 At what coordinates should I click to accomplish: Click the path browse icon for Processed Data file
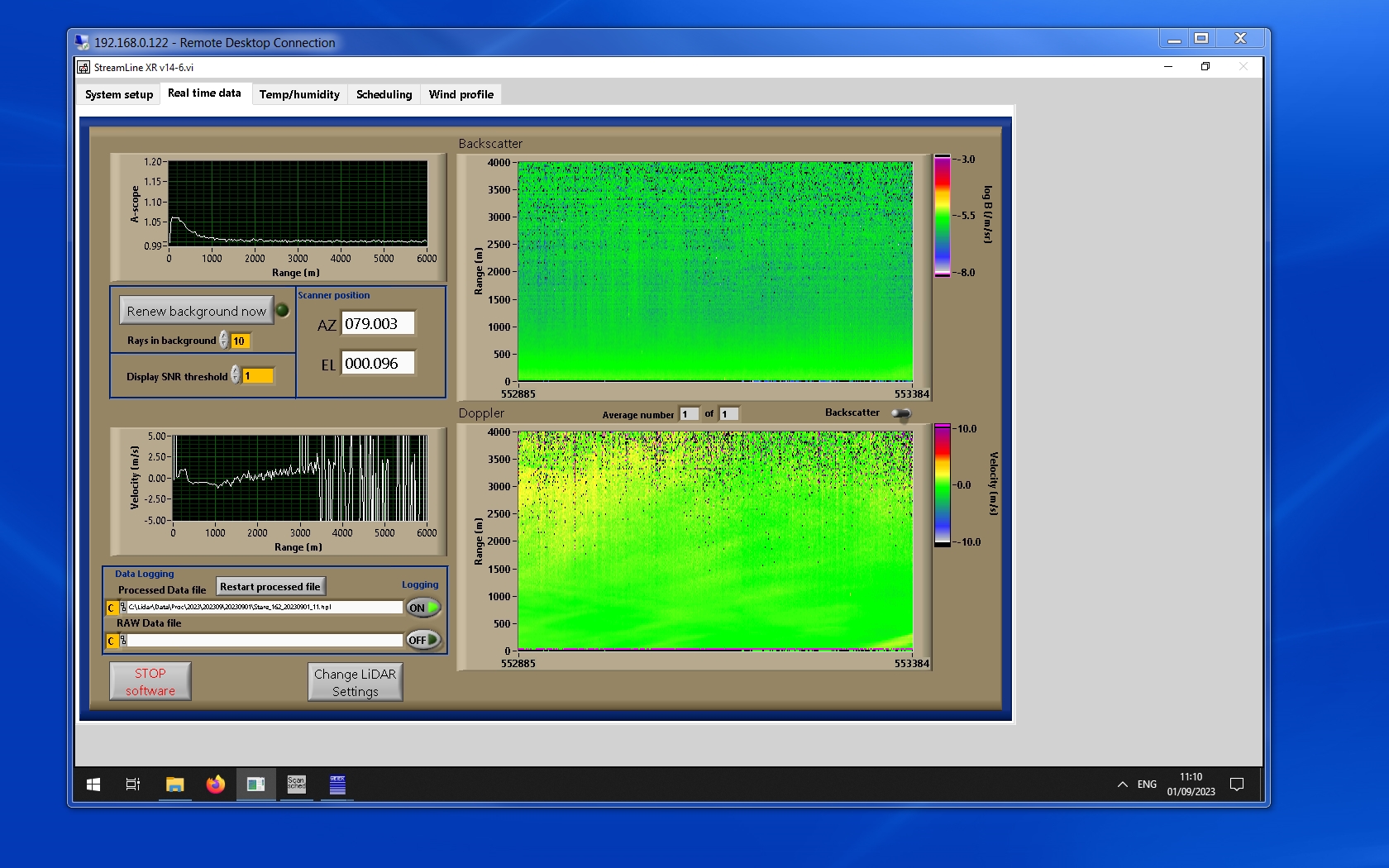coord(123,608)
